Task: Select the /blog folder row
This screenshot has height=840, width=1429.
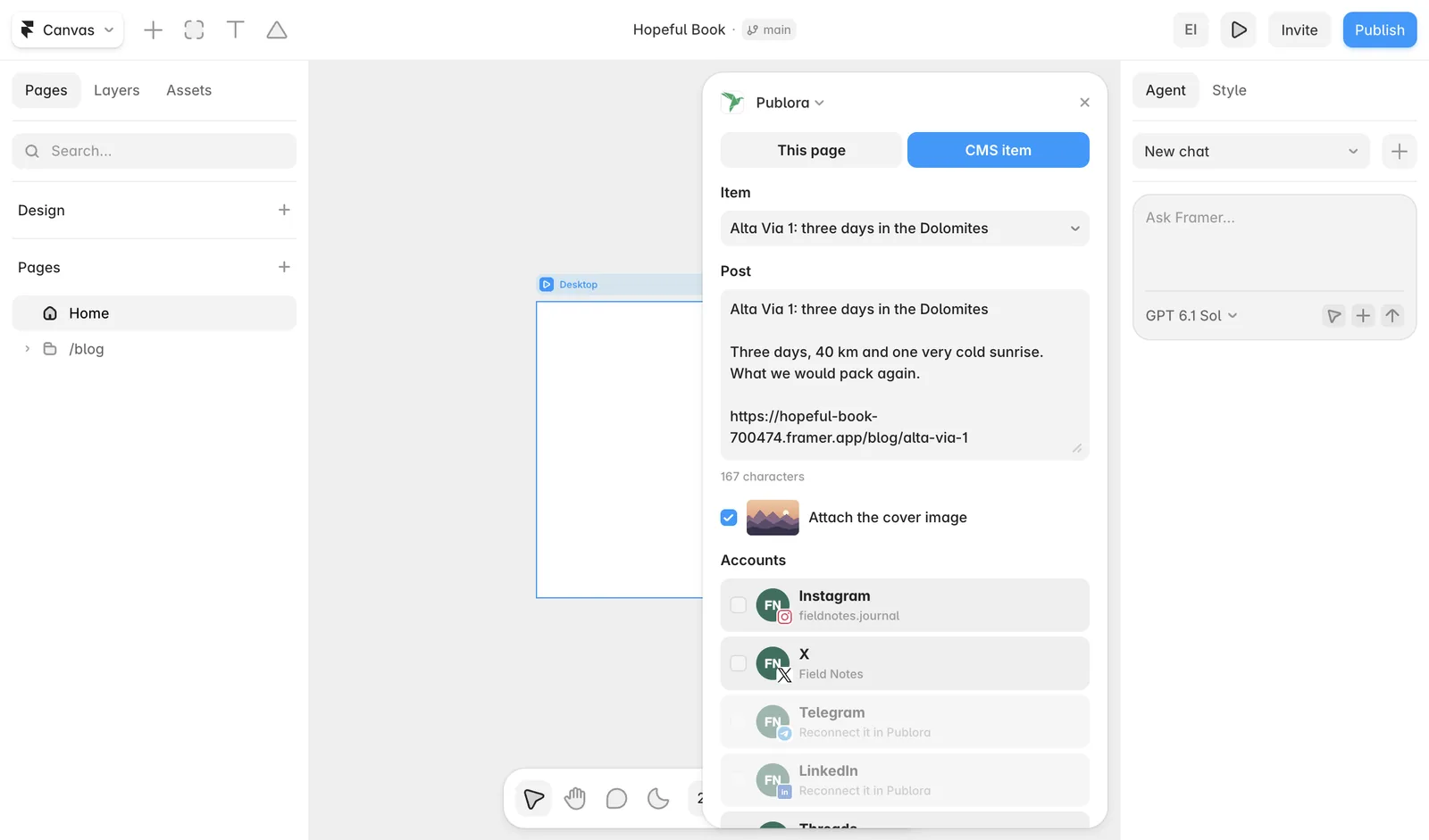Action: coord(155,349)
